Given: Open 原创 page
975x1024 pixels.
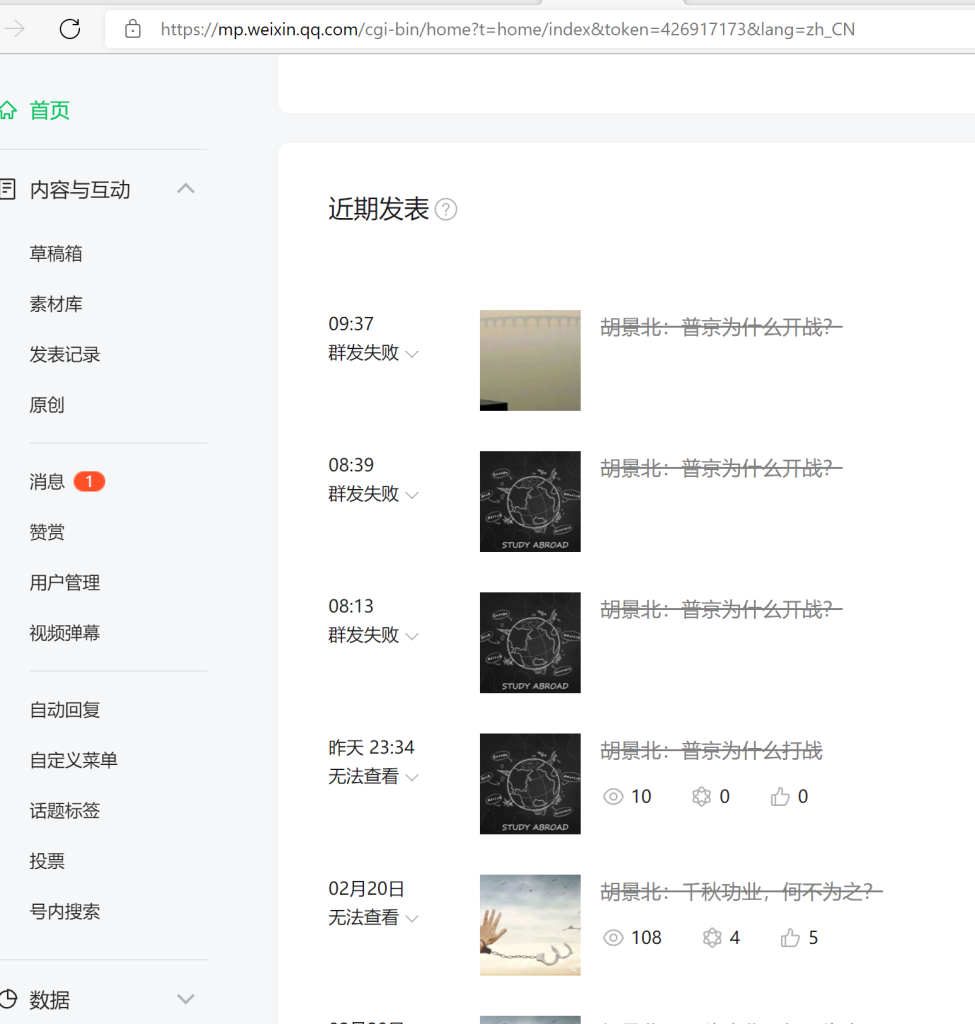Looking at the screenshot, I should [47, 405].
